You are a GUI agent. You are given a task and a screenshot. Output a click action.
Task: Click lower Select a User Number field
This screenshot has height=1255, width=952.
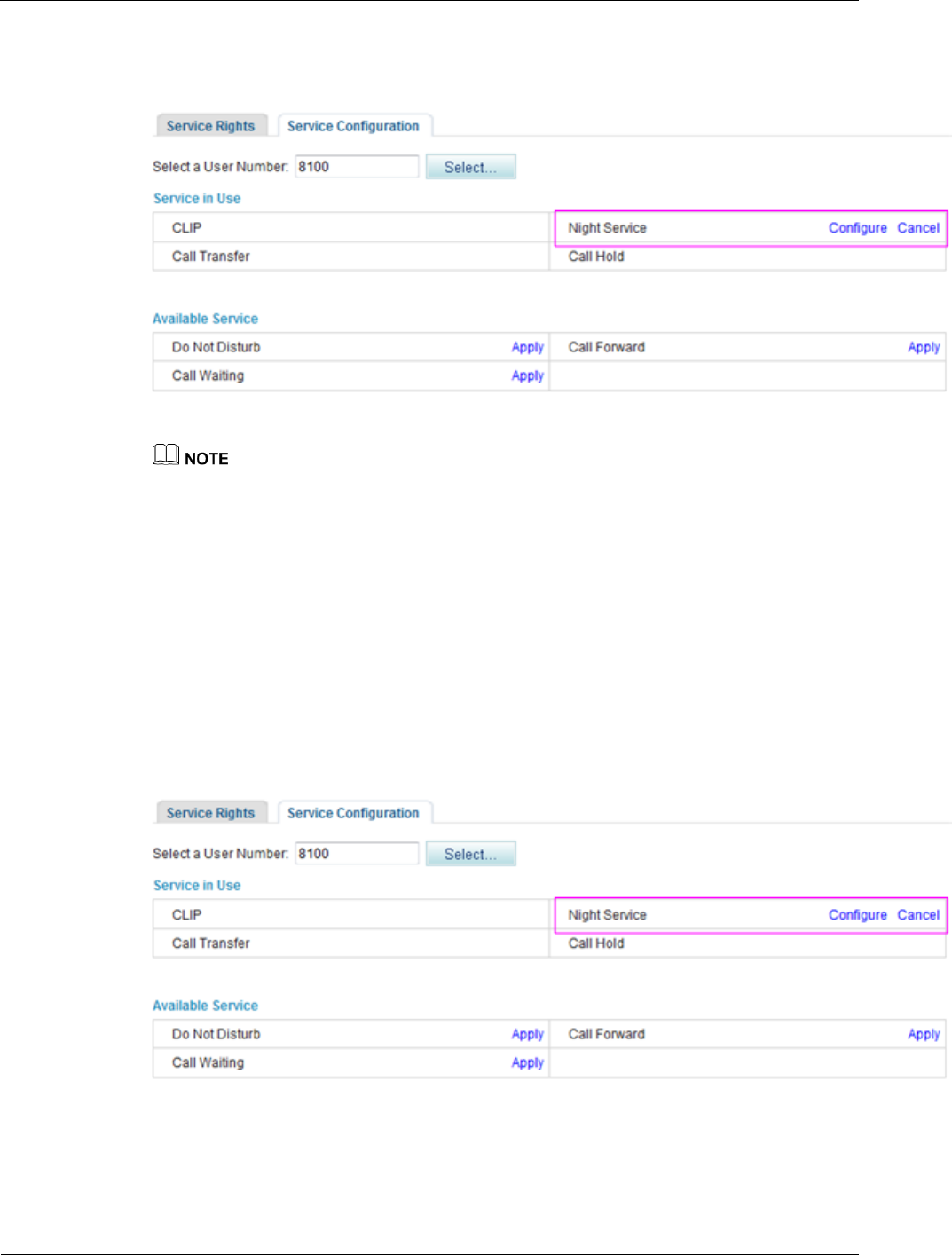357,854
